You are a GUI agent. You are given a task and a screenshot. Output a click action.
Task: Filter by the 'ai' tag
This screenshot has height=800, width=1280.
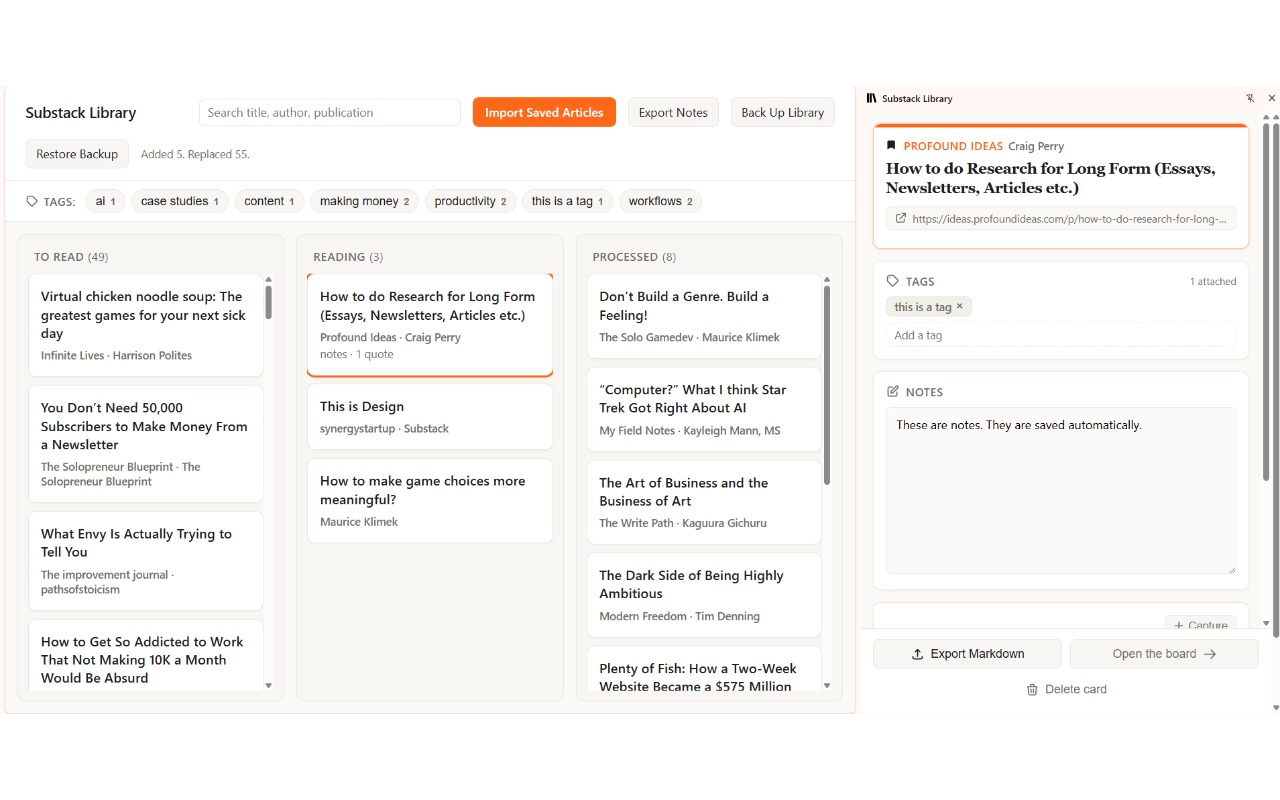(x=106, y=201)
